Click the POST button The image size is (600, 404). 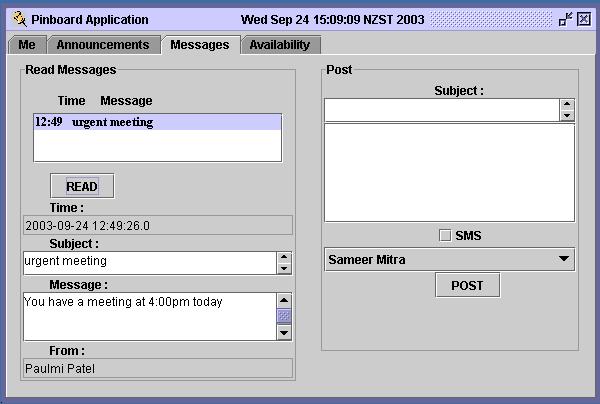467,285
